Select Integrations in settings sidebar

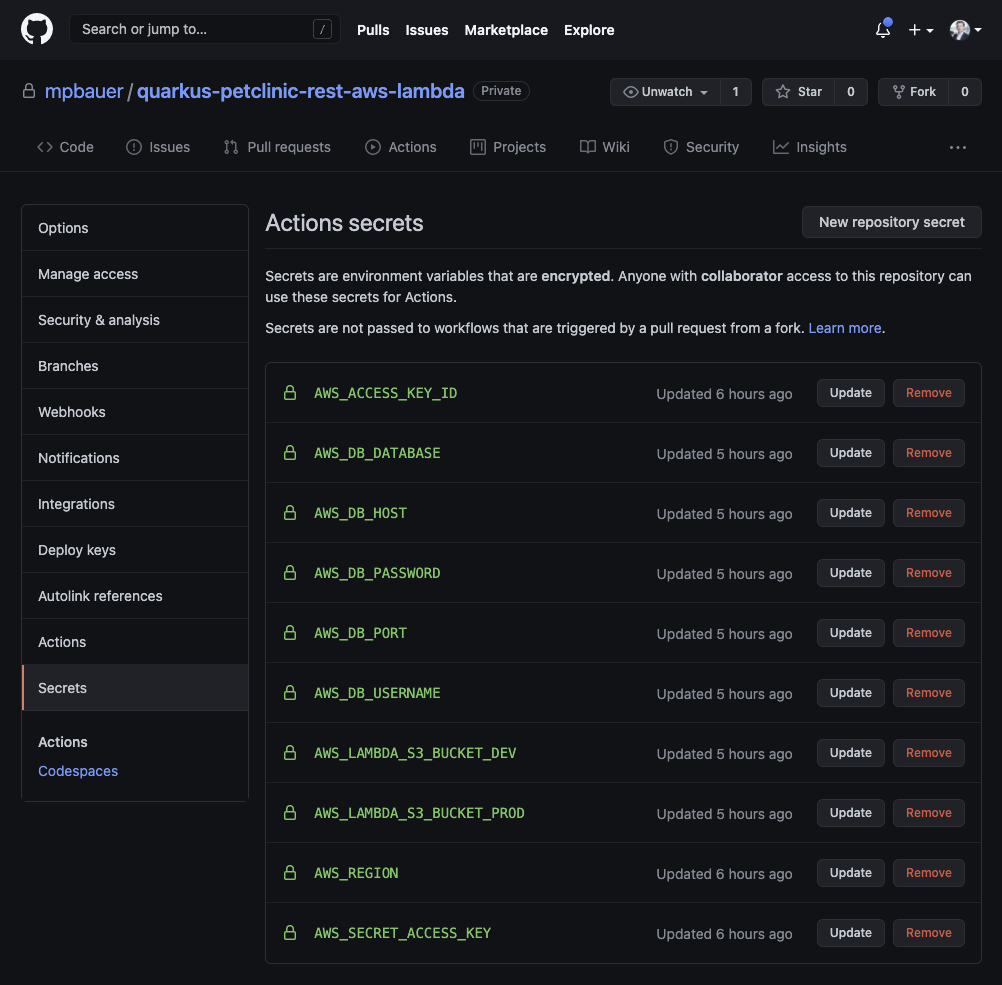coord(135,504)
